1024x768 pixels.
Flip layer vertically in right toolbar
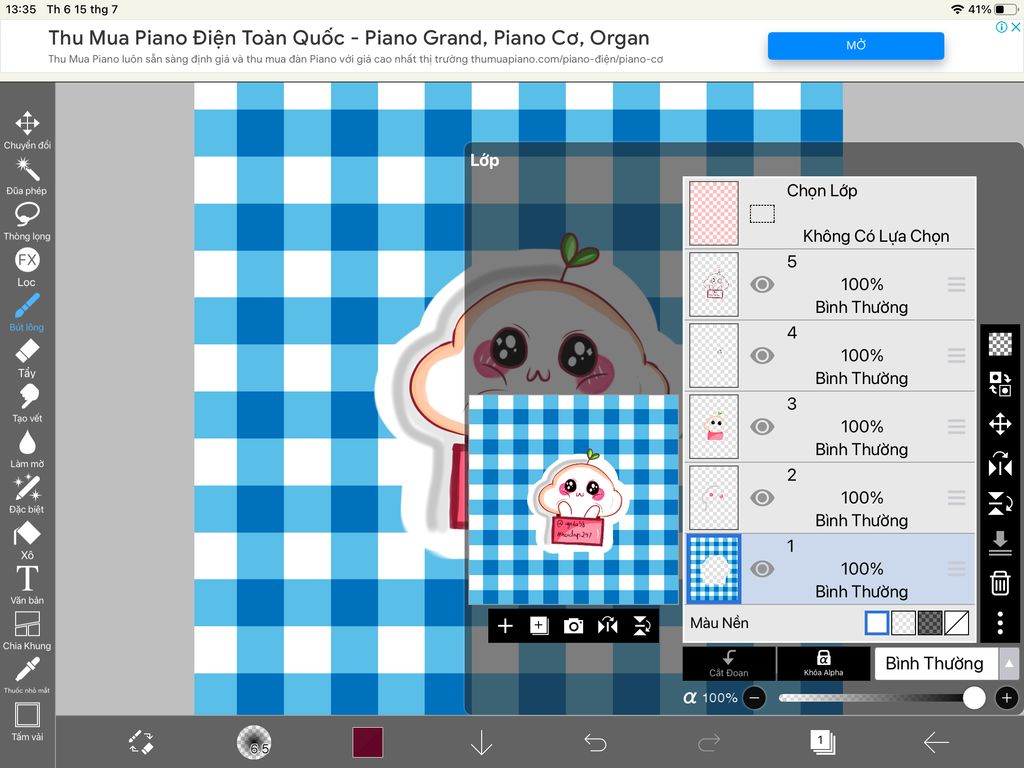coord(1000,504)
